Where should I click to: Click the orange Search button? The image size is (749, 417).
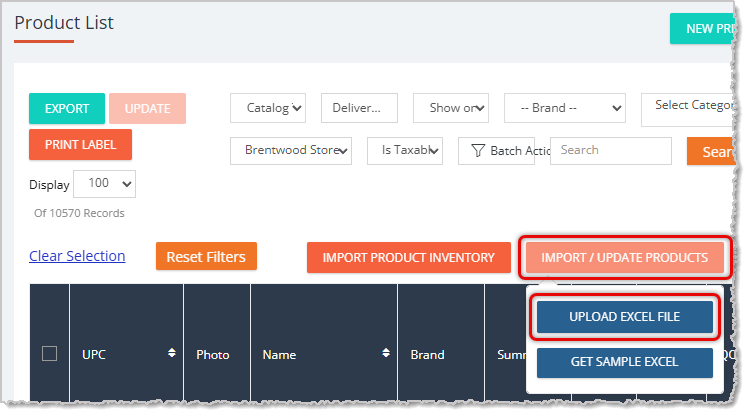click(x=711, y=151)
